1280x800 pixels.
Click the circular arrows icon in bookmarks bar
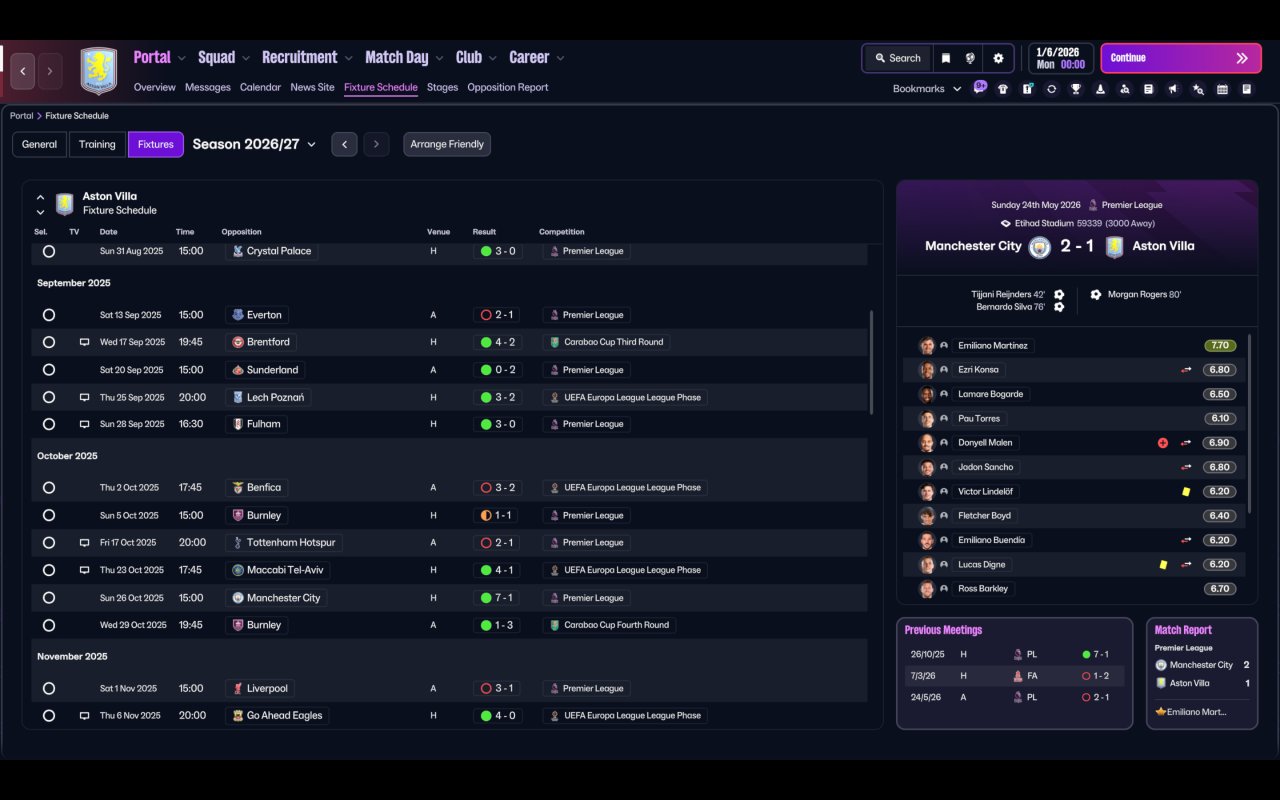[x=1051, y=89]
